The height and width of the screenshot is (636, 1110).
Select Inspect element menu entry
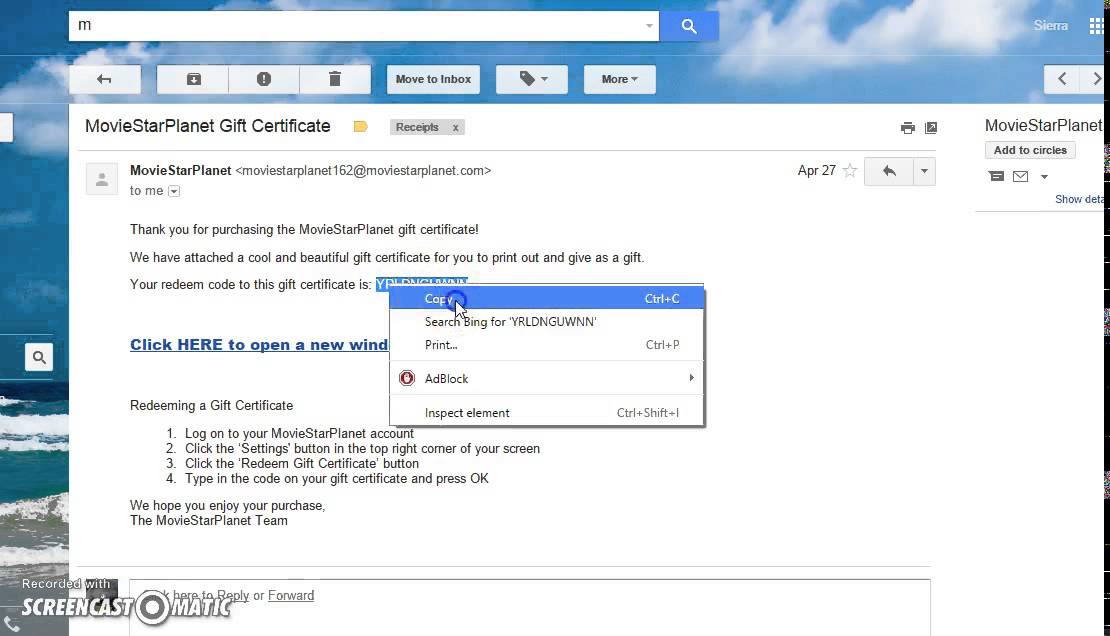(547, 413)
